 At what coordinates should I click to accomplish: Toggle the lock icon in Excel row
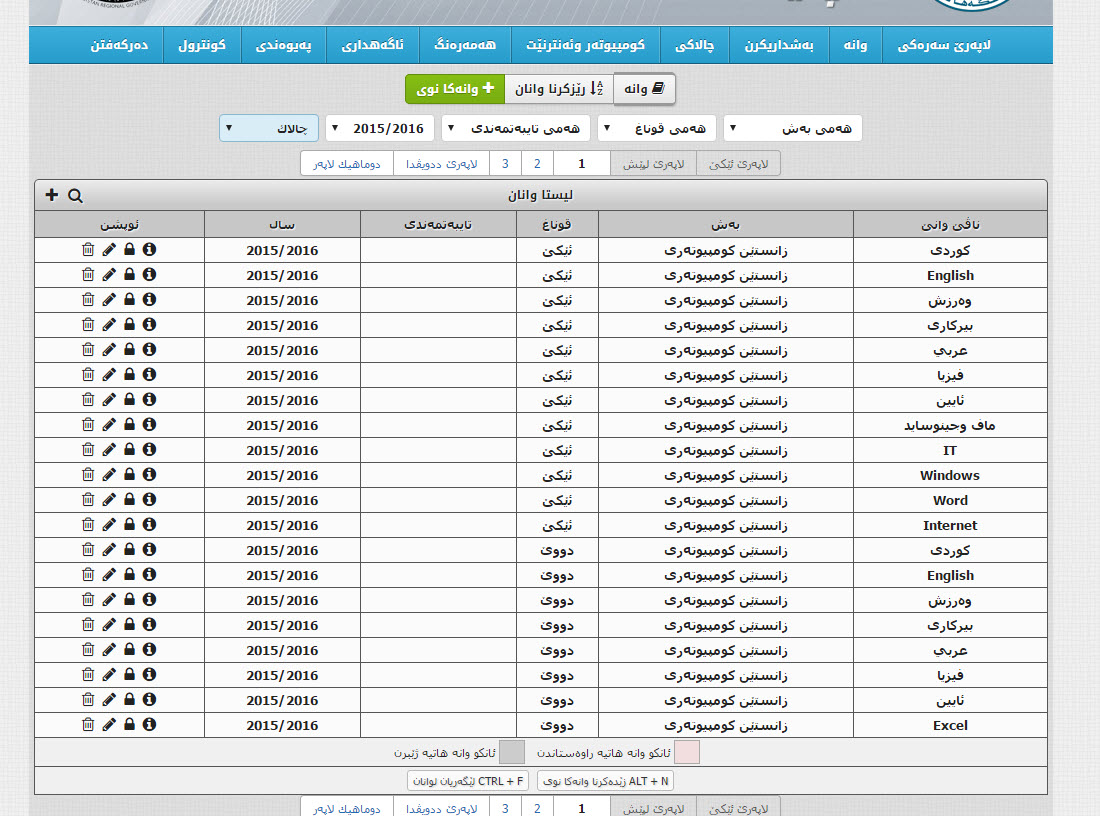coord(129,725)
